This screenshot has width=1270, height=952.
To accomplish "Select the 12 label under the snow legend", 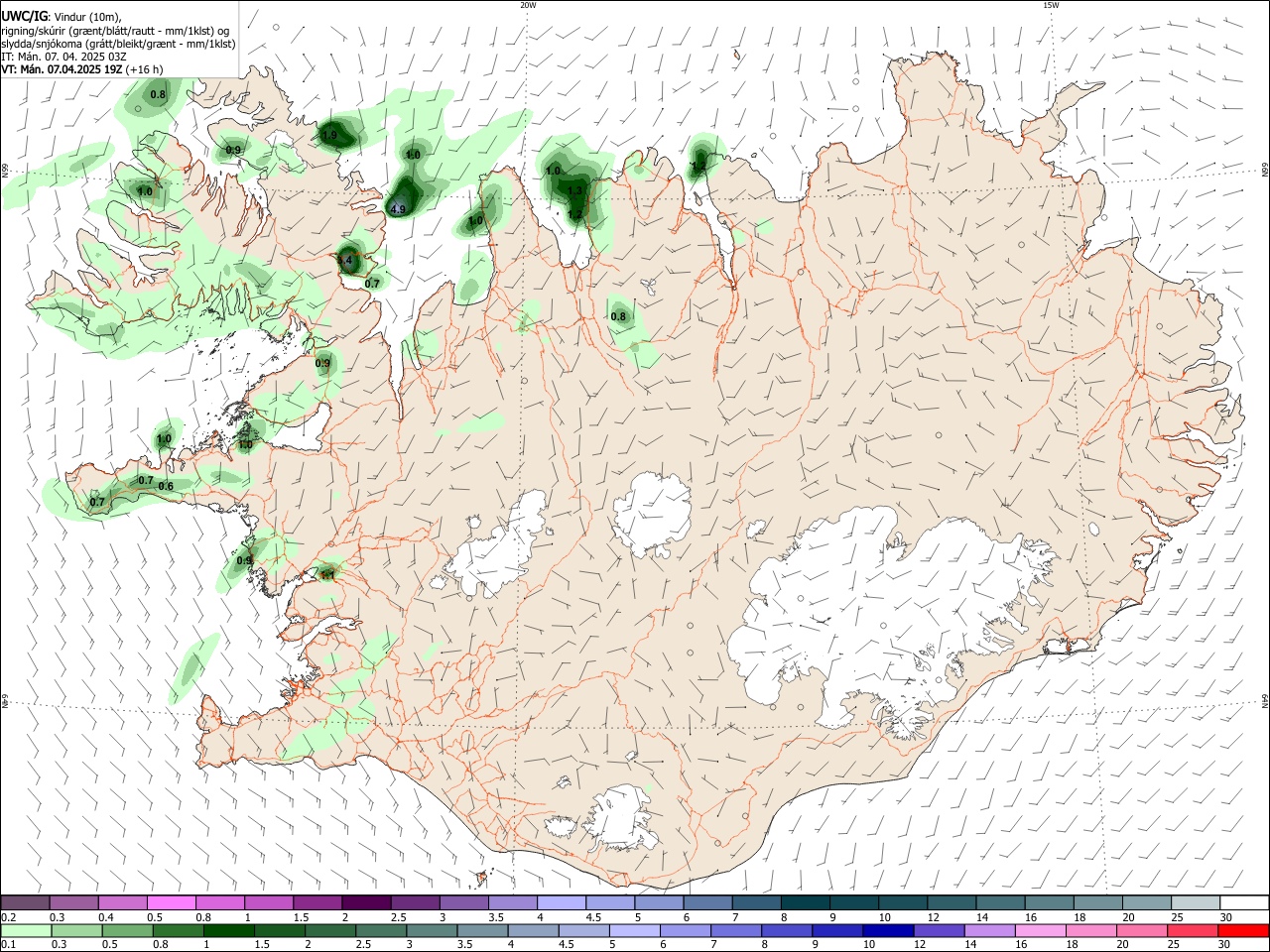I will pyautogui.click(x=934, y=918).
